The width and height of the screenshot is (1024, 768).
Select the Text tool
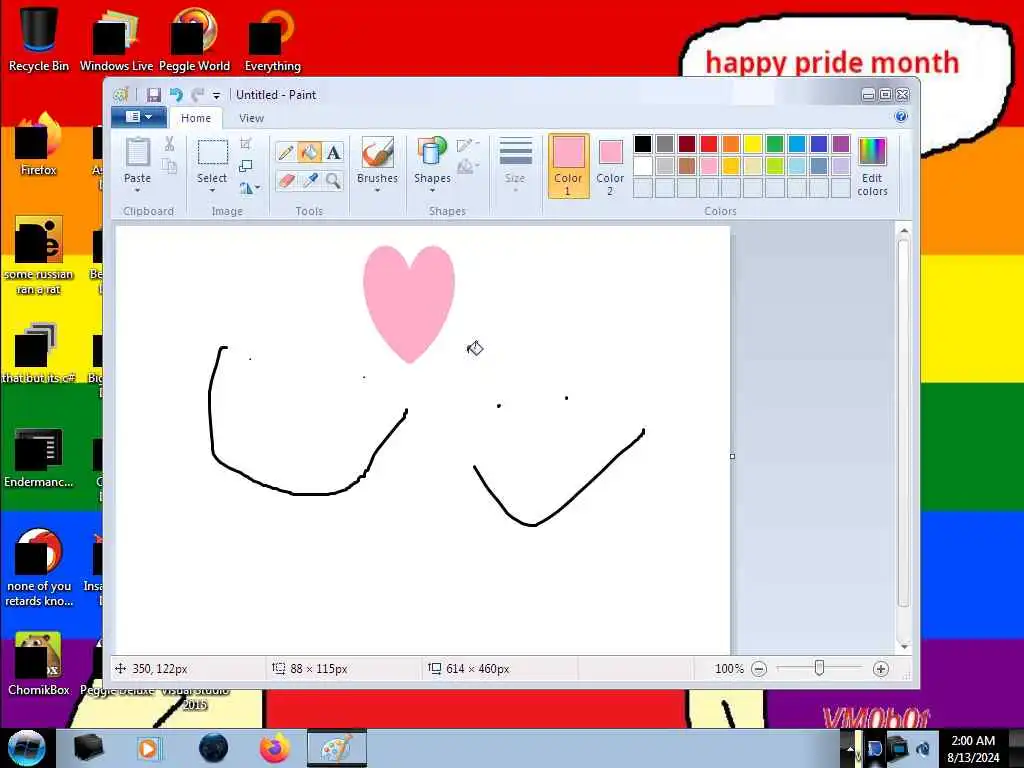point(333,153)
